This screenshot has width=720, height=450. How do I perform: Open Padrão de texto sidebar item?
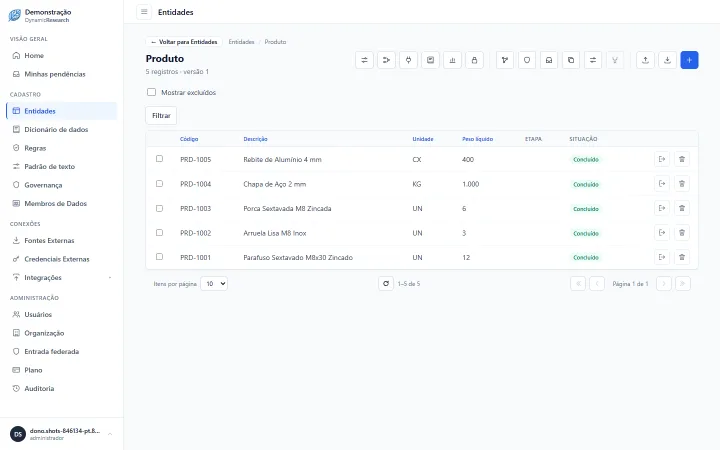tap(61, 166)
